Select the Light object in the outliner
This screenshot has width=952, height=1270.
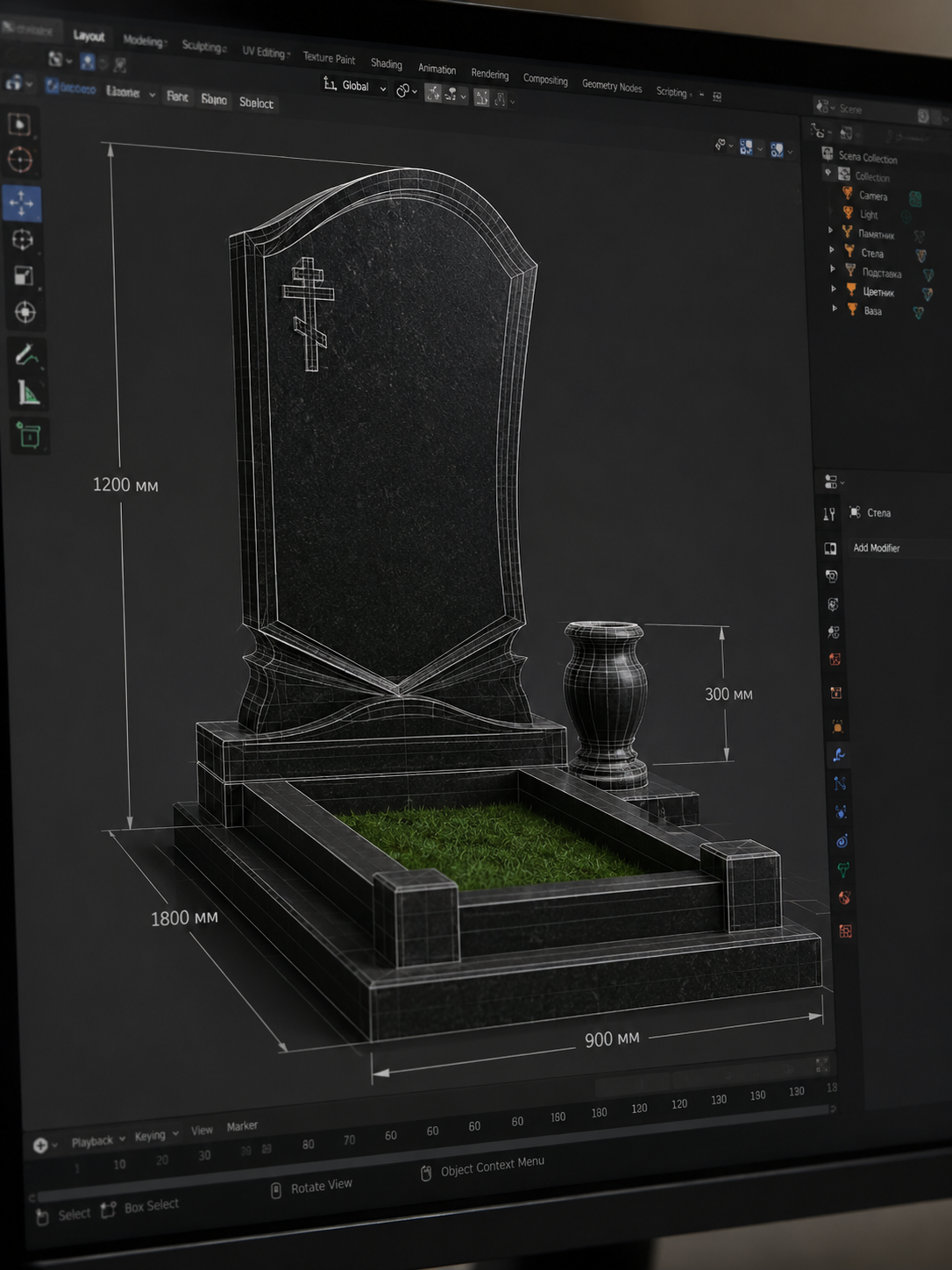tap(869, 215)
